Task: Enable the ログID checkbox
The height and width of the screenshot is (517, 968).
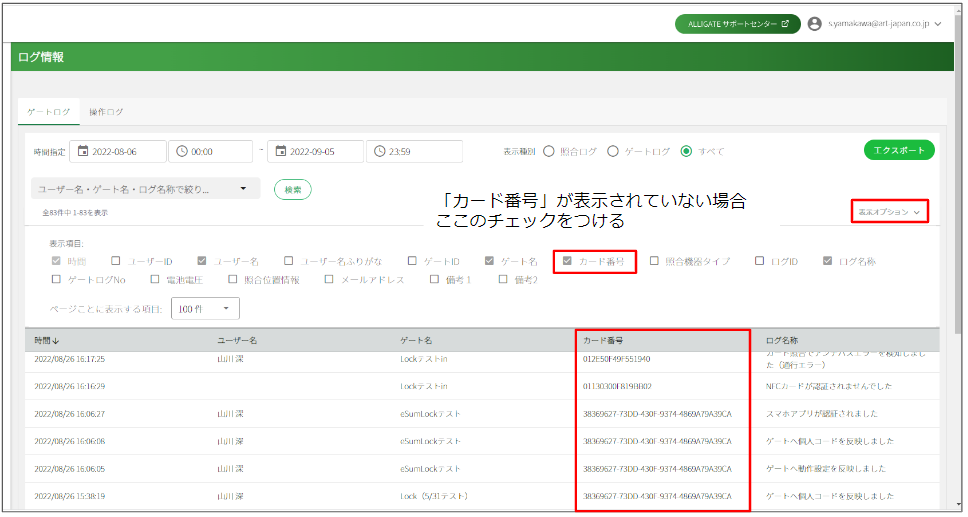Action: pyautogui.click(x=759, y=261)
